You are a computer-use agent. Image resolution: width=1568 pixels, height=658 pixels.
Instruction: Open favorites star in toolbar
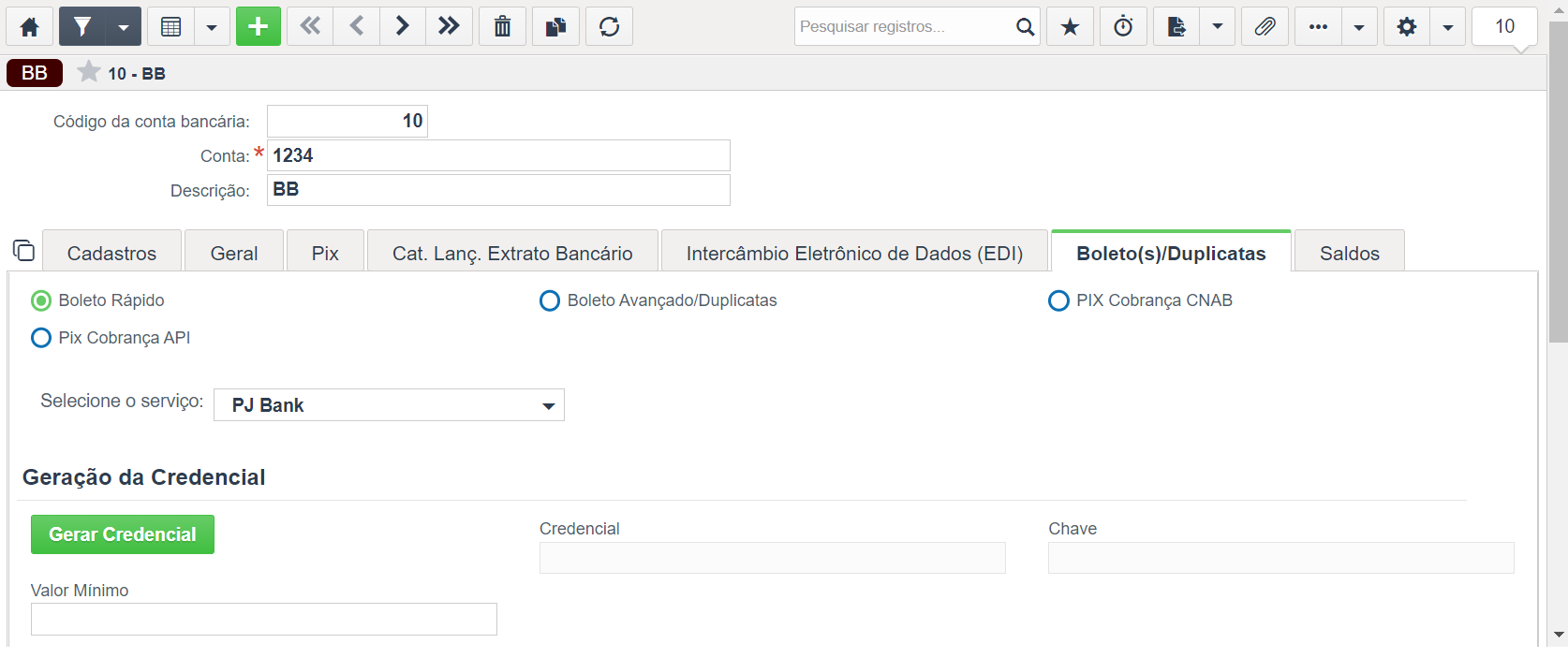(x=1070, y=26)
